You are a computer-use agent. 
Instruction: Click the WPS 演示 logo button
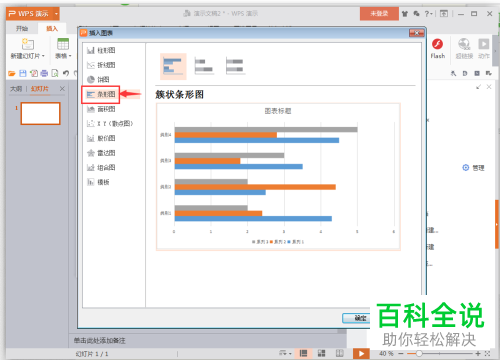(29, 14)
